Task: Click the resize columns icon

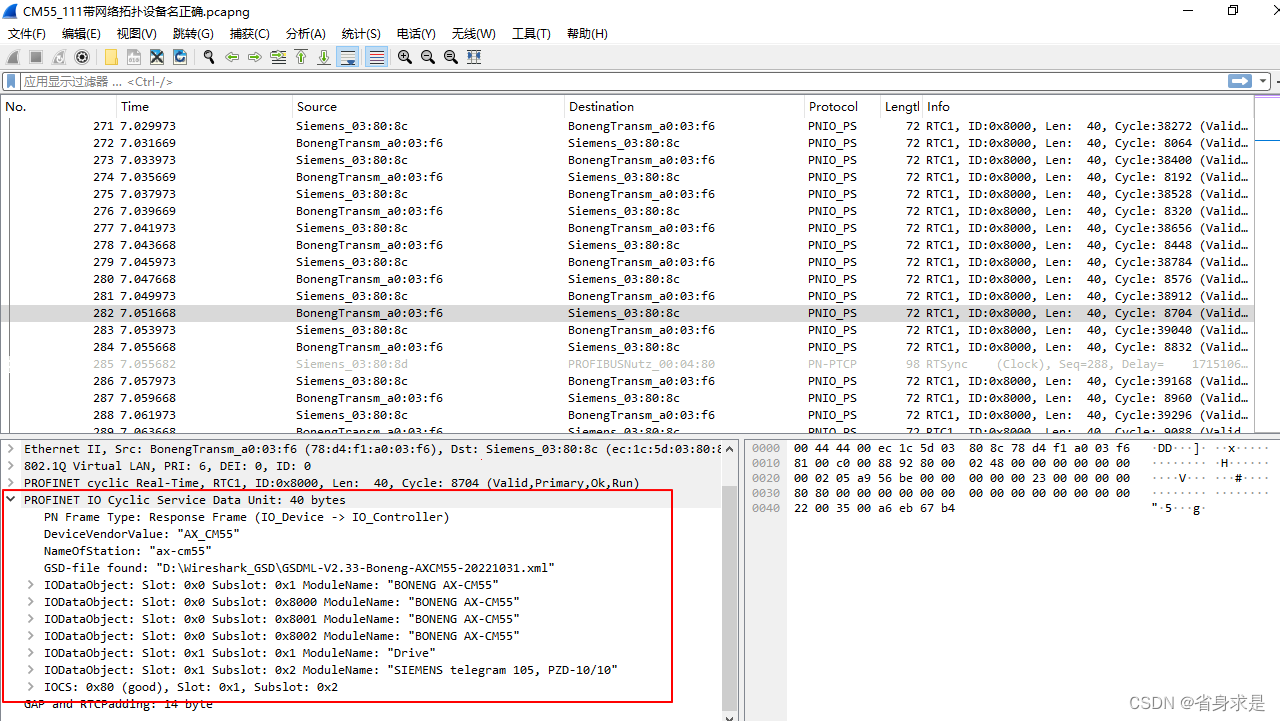Action: click(x=474, y=57)
